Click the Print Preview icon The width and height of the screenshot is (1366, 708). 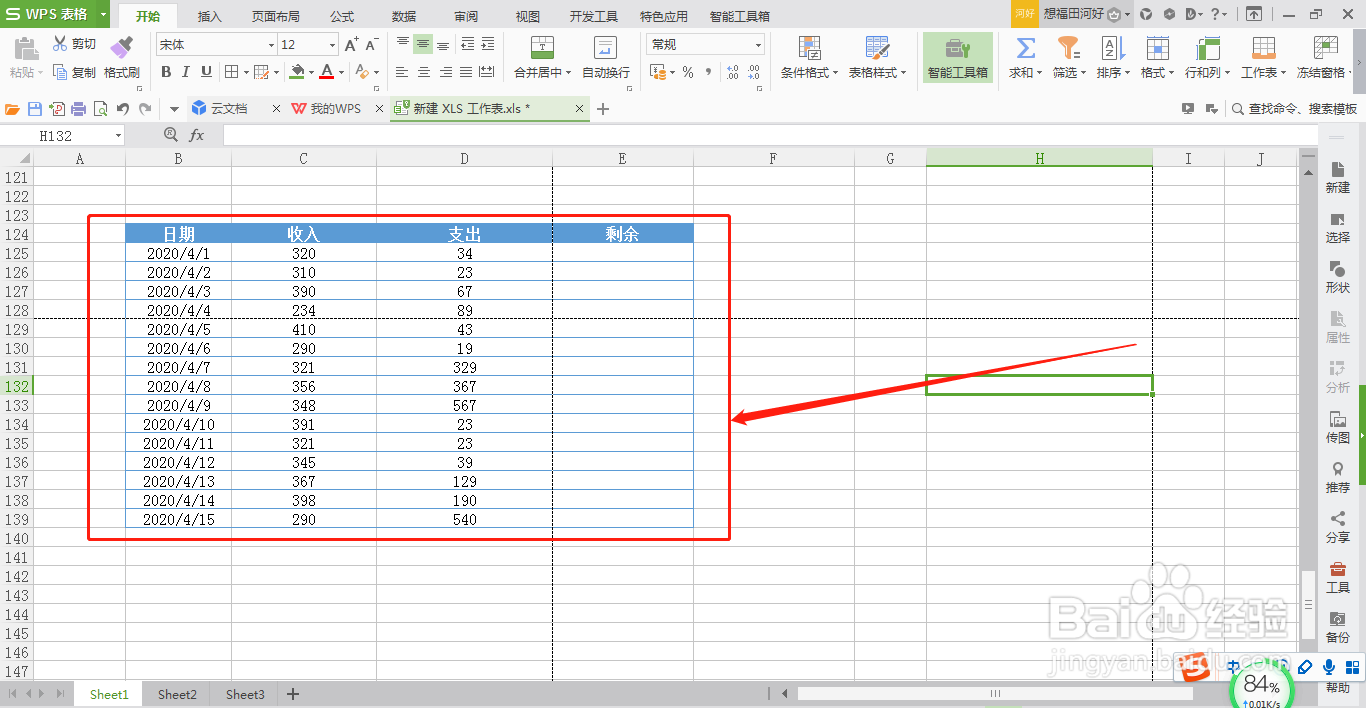(100, 109)
